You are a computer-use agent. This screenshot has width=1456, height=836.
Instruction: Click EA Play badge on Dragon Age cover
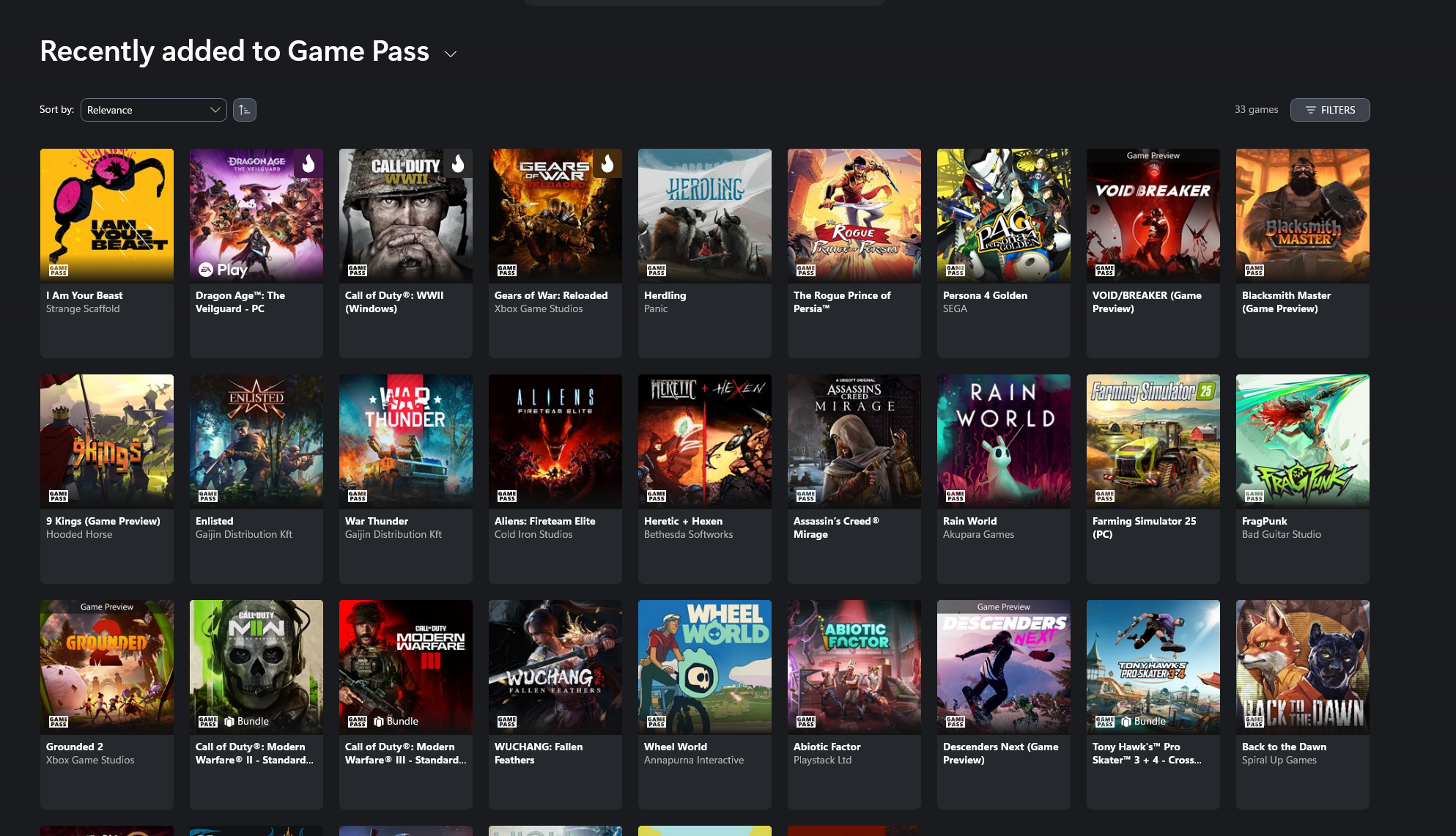tap(223, 270)
